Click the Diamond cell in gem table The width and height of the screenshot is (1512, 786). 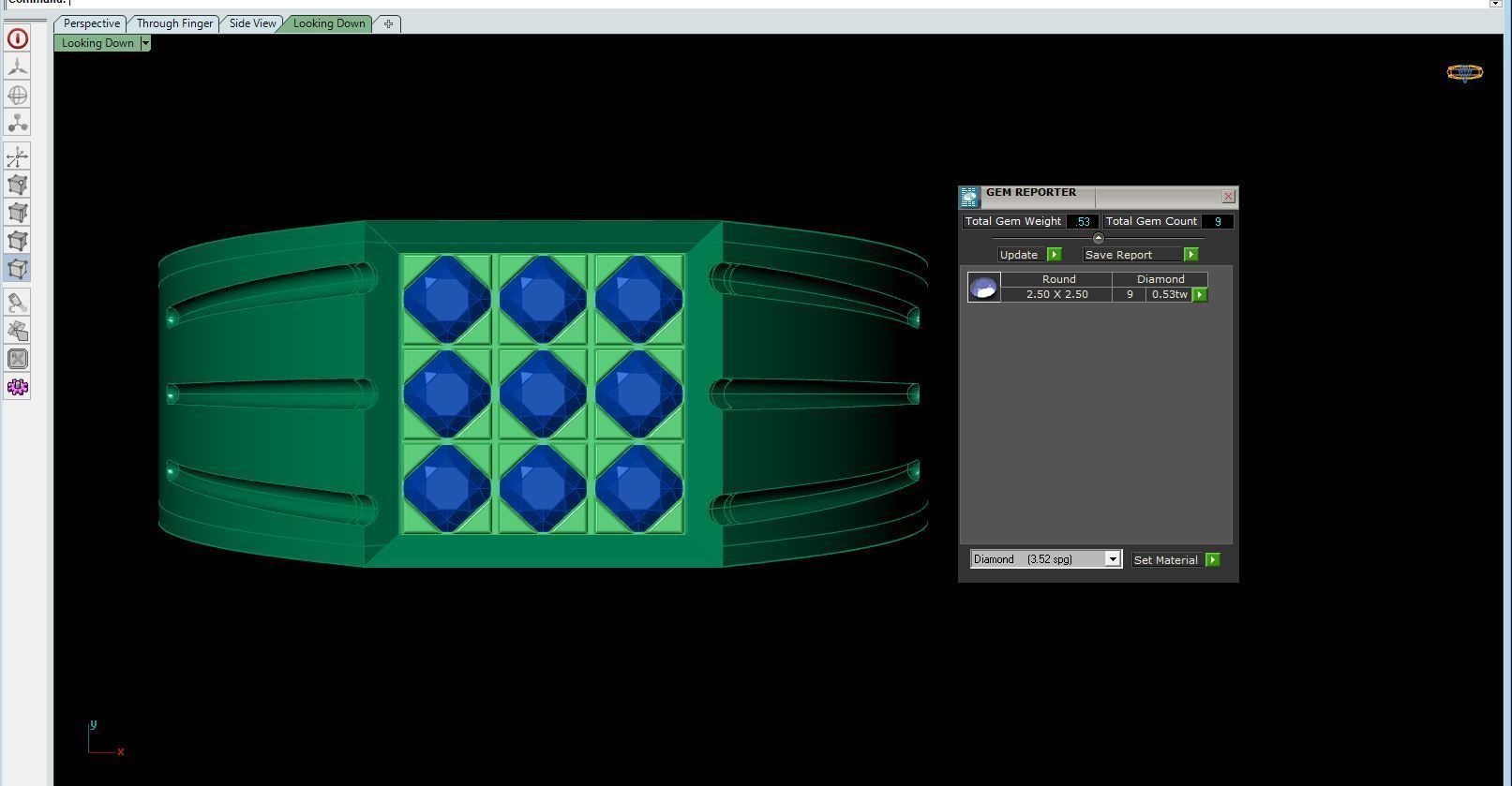click(1160, 279)
